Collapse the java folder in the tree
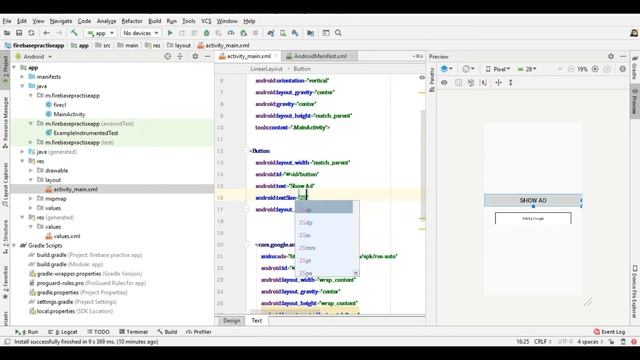Screen dimensions: 640x360 [22, 86]
